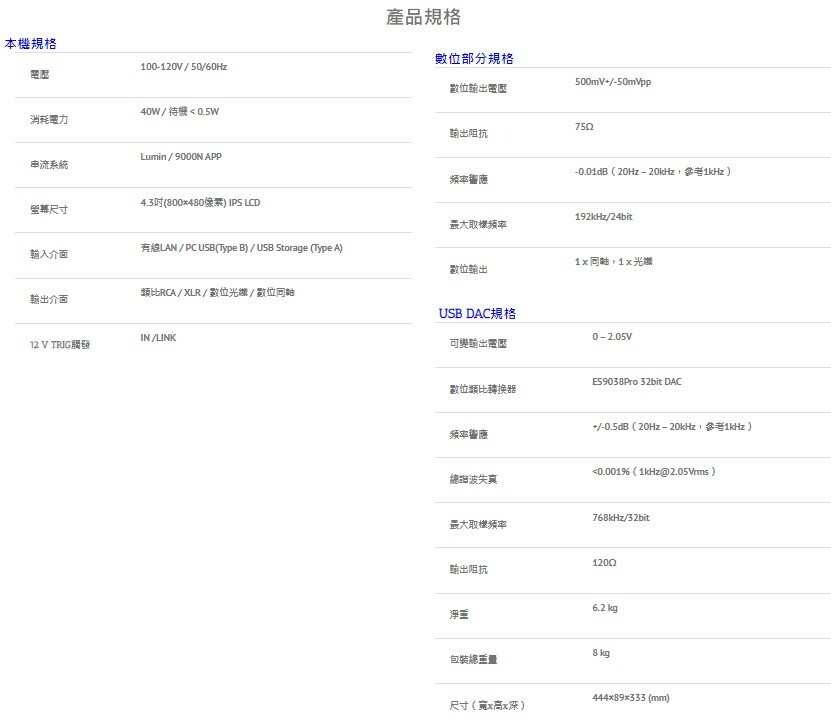The height and width of the screenshot is (718, 831).
Task: Click the 數位部分規格 section heading
Action: [x=474, y=59]
